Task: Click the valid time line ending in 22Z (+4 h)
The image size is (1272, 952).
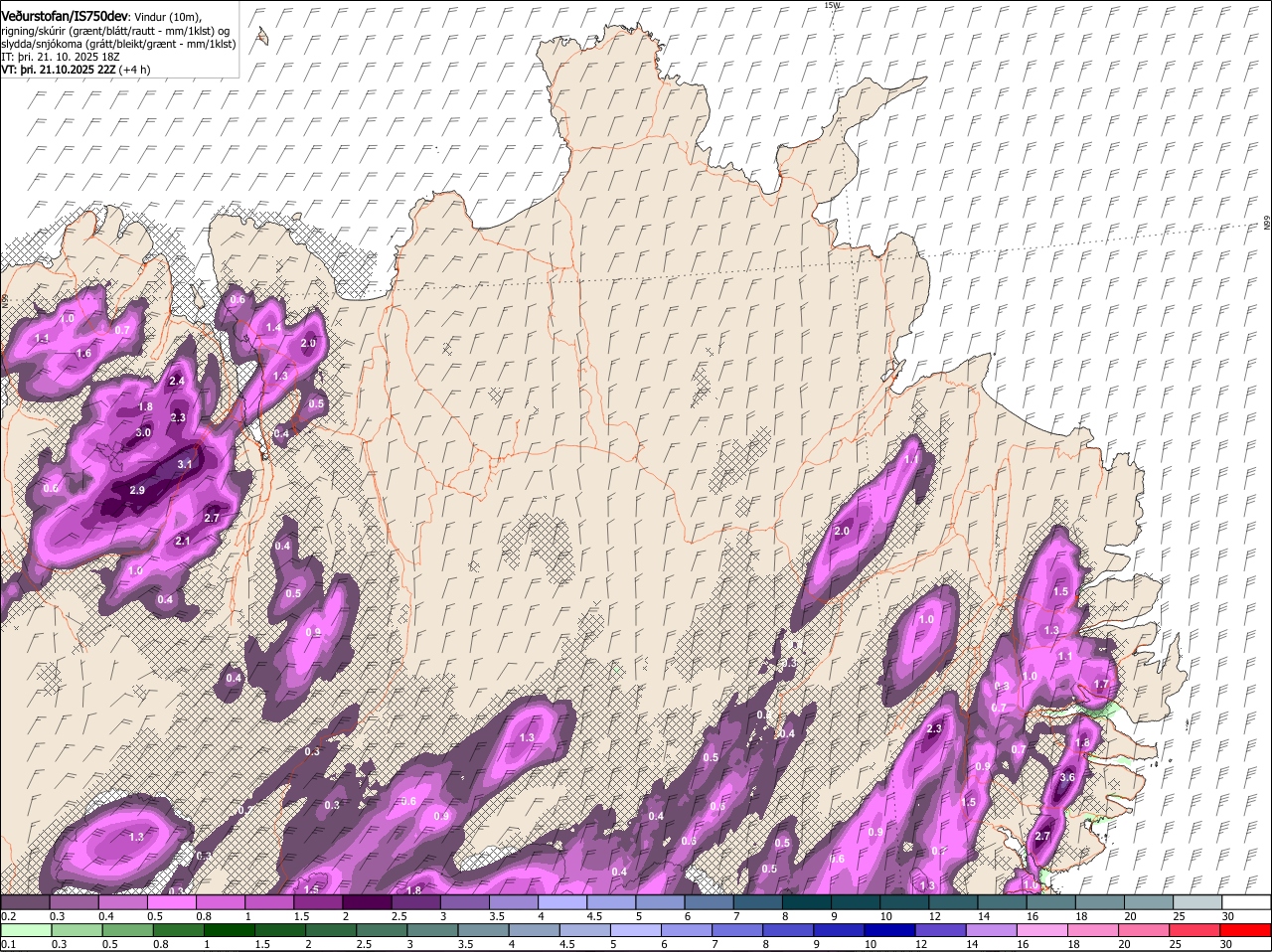Action: (x=76, y=70)
